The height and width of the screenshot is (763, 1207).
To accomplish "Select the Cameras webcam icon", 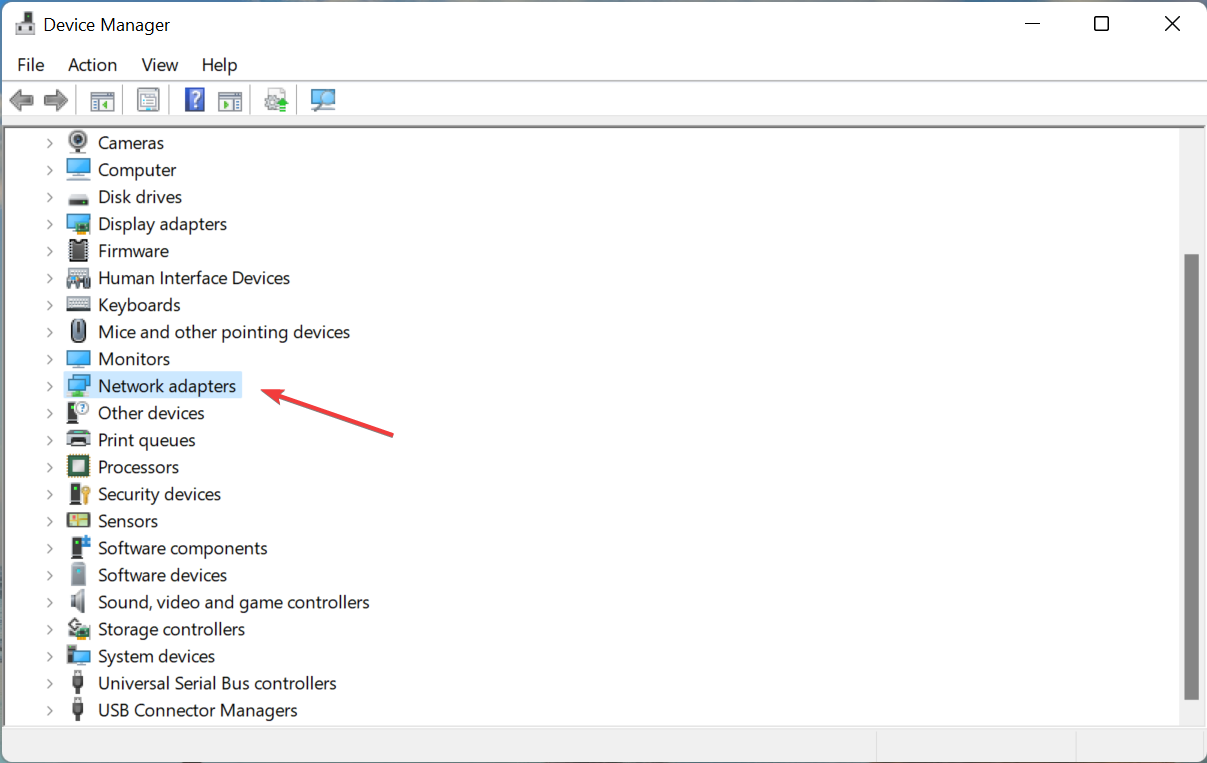I will click(78, 142).
